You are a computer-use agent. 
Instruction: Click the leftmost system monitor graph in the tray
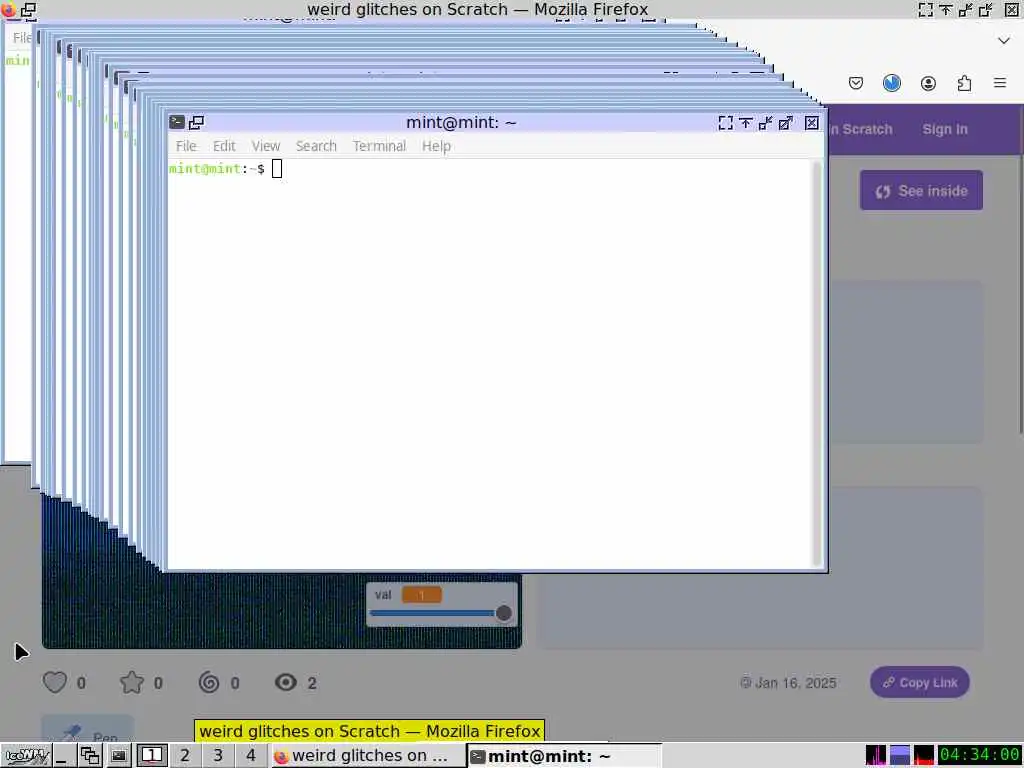(x=876, y=756)
